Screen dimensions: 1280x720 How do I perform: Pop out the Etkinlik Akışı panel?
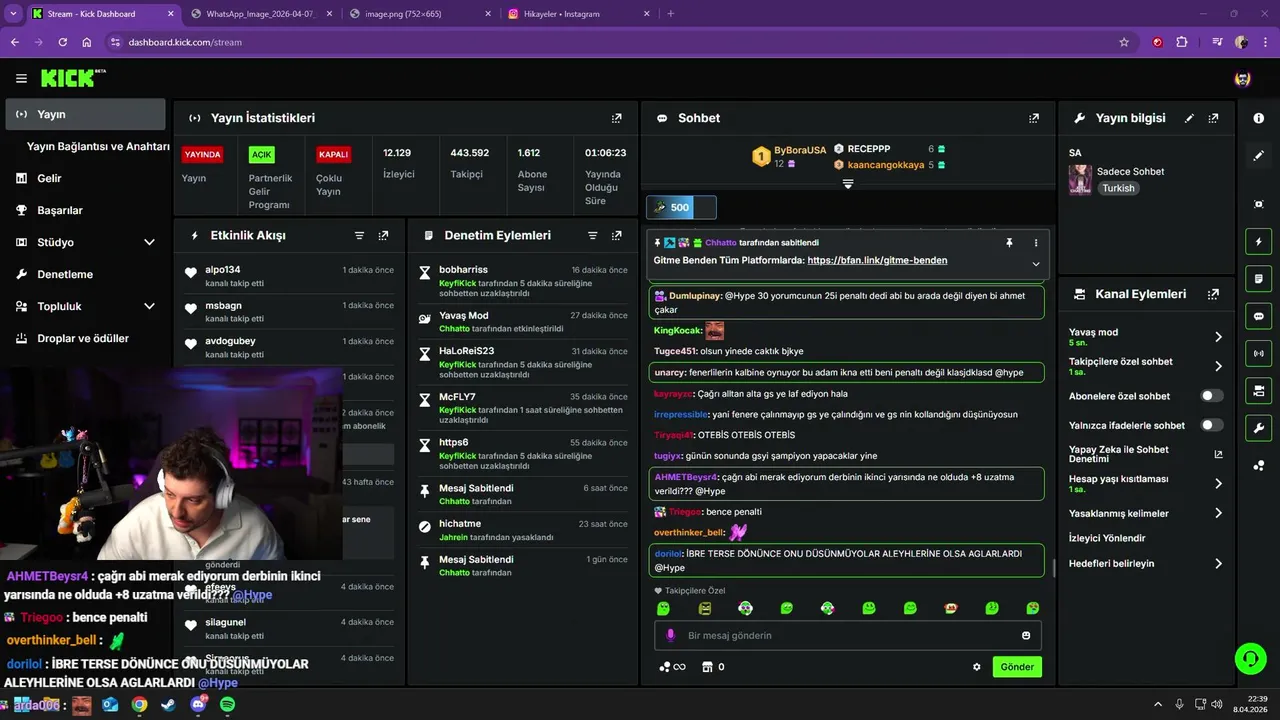click(383, 236)
